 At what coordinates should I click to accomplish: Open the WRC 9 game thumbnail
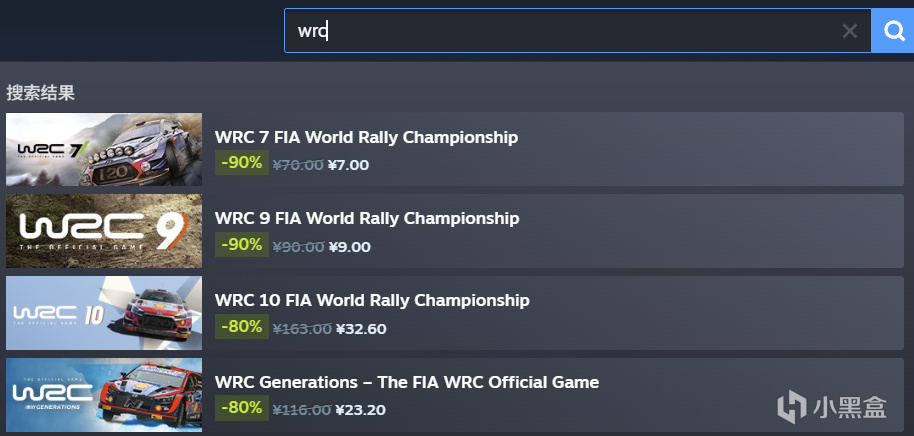[104, 232]
